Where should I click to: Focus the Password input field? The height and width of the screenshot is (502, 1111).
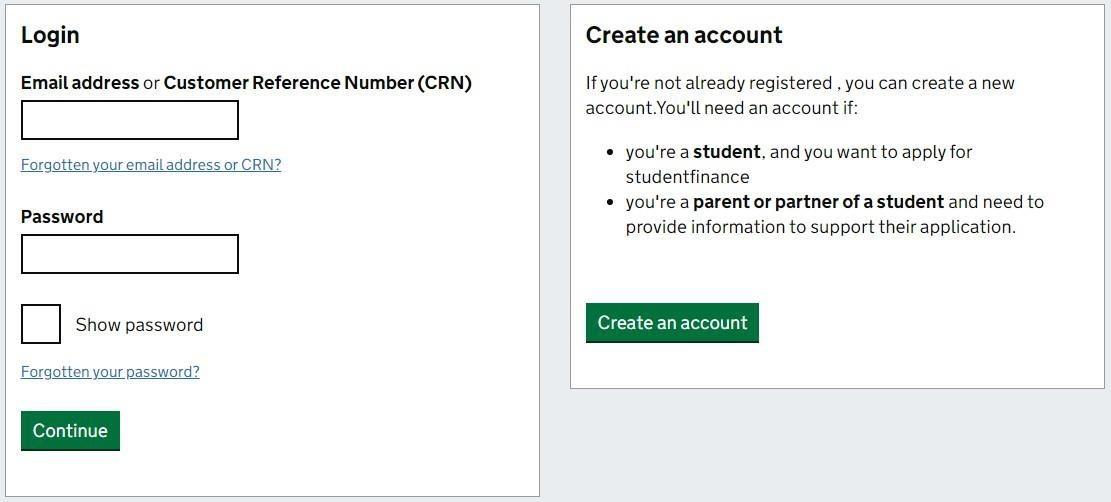click(x=130, y=254)
